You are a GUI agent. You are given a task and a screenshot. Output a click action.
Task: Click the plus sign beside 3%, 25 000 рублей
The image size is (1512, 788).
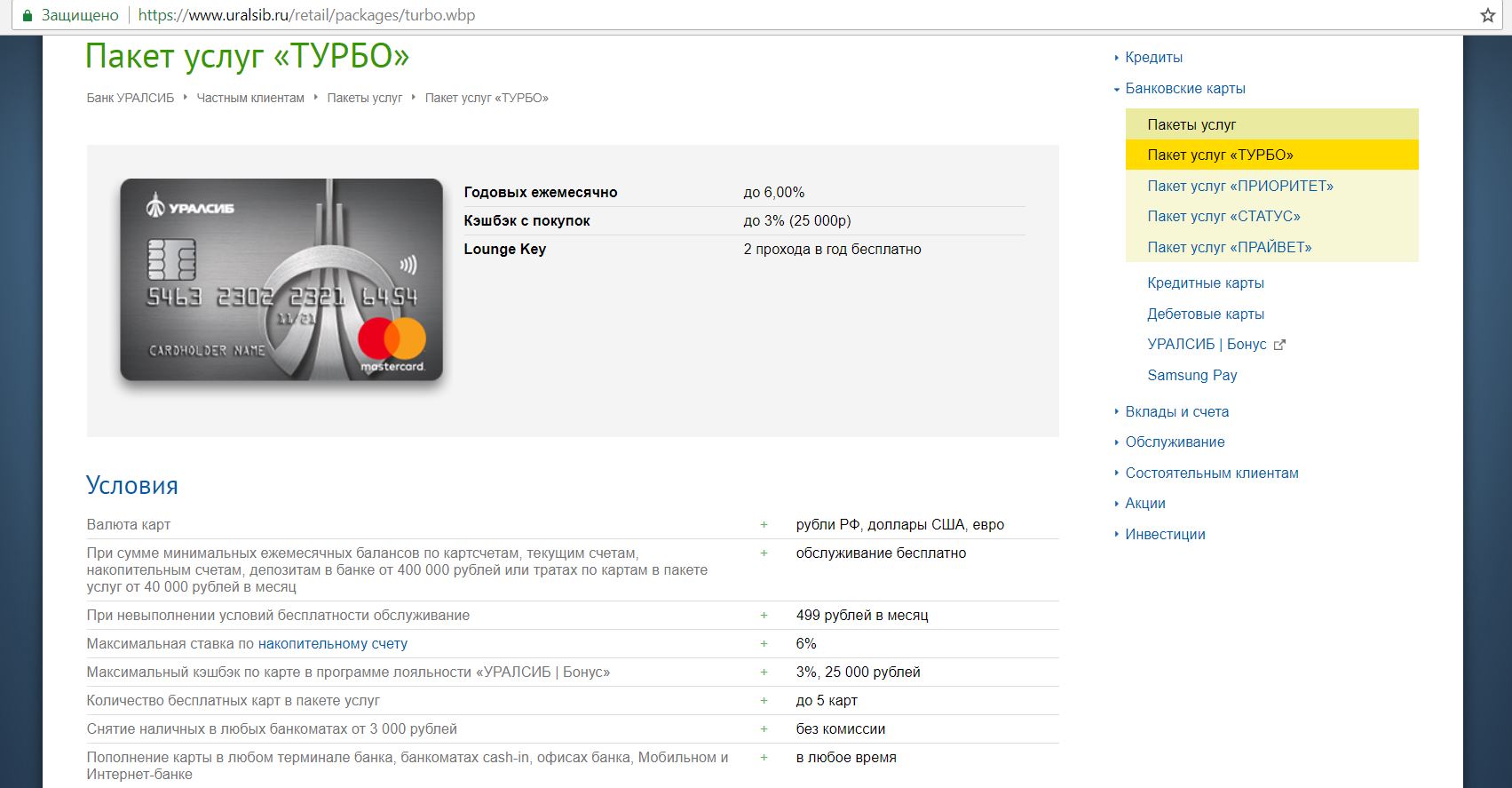[764, 673]
